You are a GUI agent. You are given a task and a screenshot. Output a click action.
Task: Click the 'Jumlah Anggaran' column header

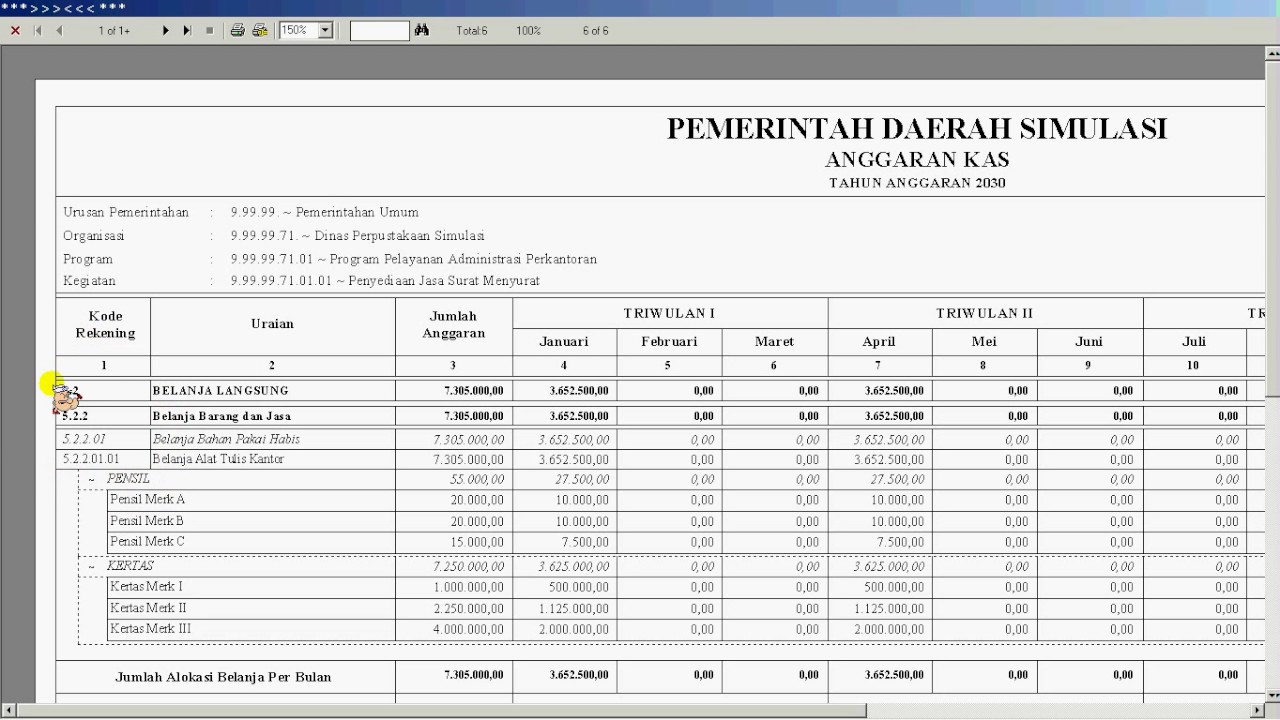click(453, 325)
